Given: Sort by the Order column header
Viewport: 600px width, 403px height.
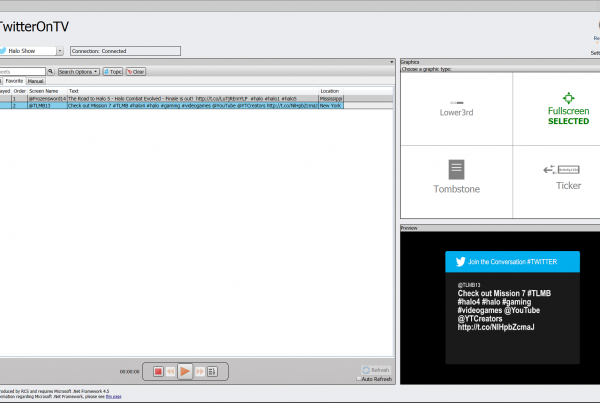Looking at the screenshot, I should (x=20, y=91).
